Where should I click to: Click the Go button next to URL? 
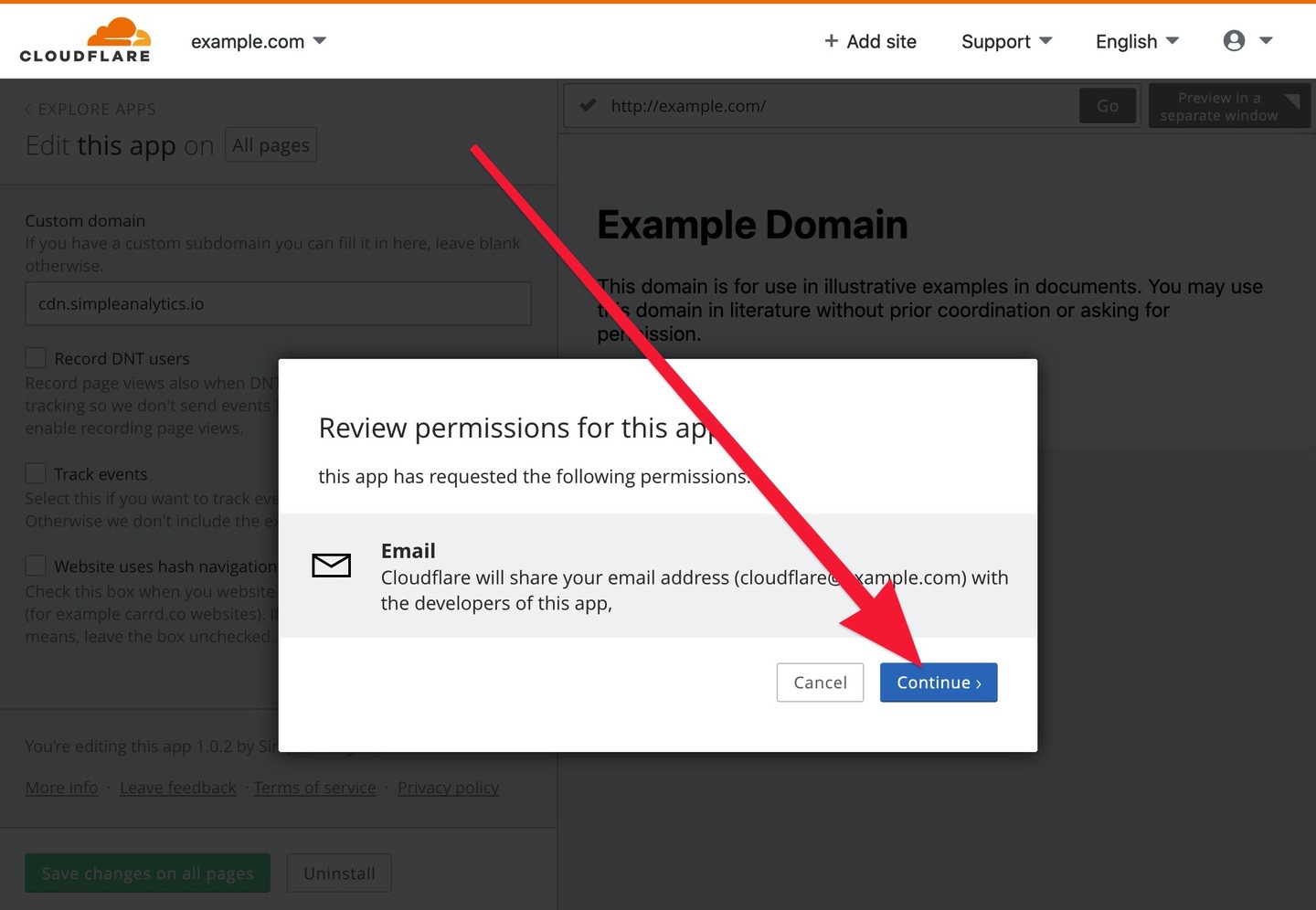(1108, 106)
